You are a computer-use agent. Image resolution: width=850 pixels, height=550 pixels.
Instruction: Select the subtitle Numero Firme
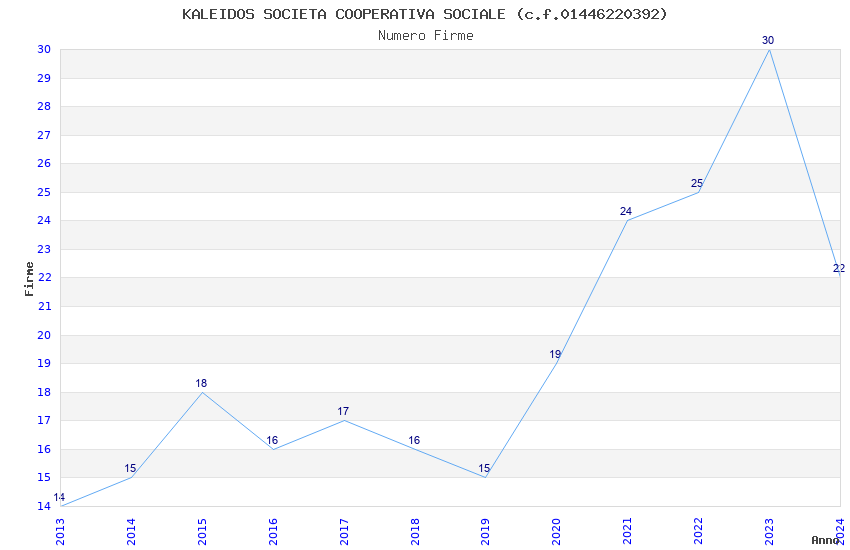[x=426, y=35]
